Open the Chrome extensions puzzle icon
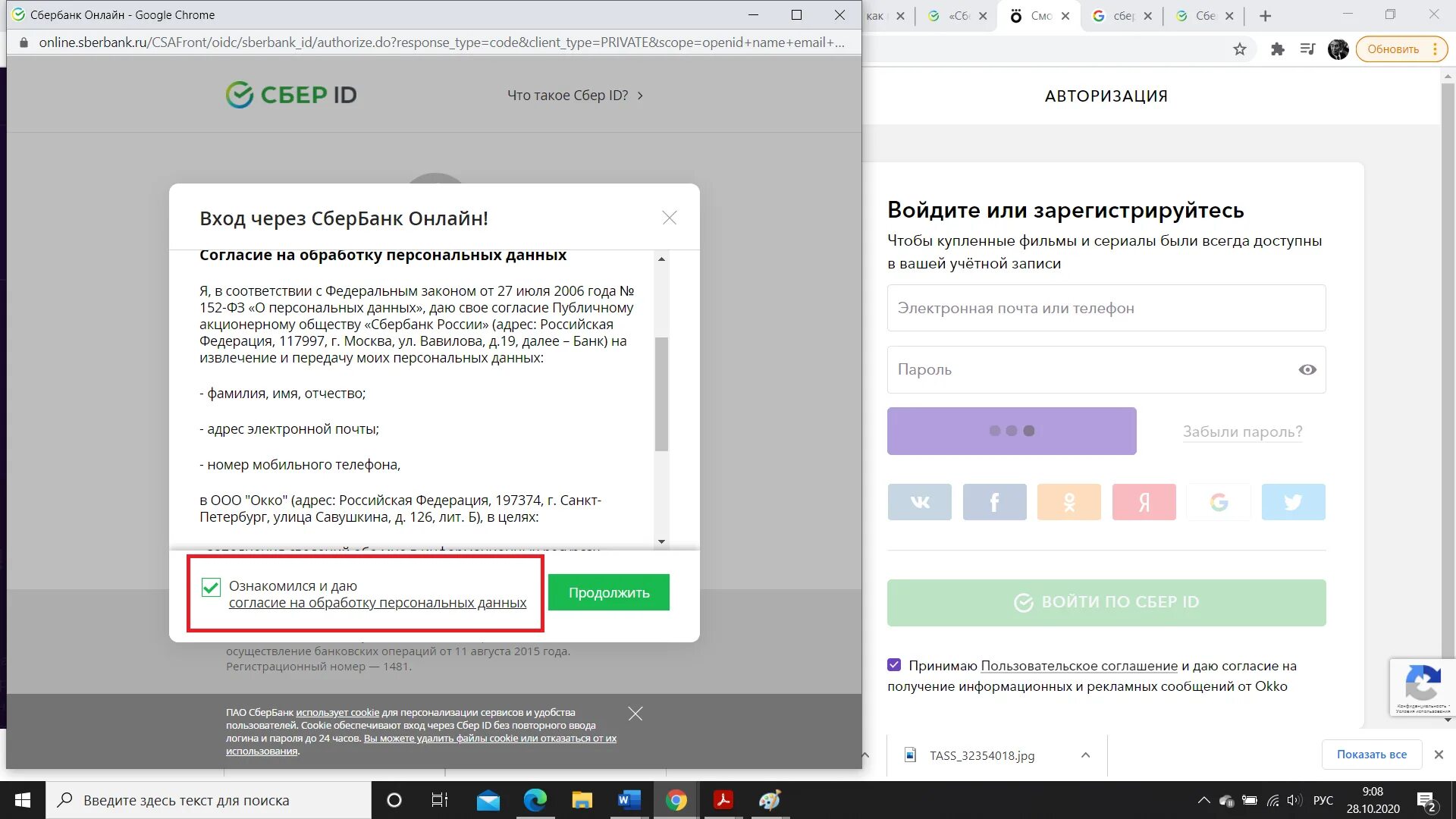The height and width of the screenshot is (819, 1456). 1278,49
